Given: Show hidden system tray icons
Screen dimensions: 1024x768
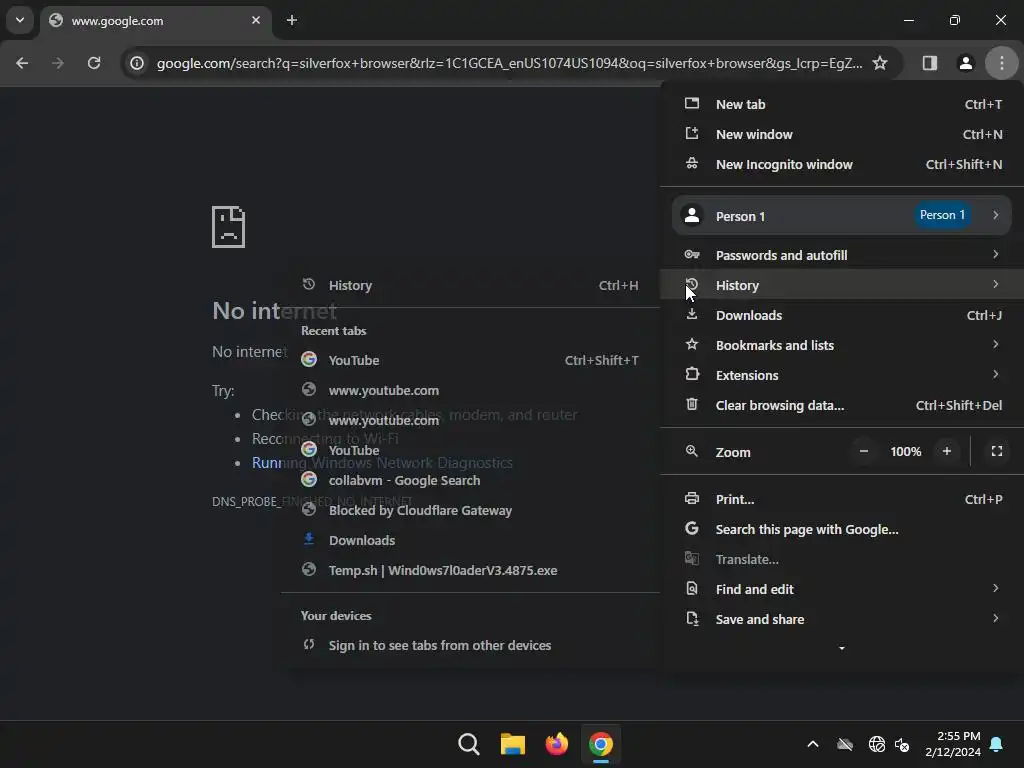Looking at the screenshot, I should 812,744.
